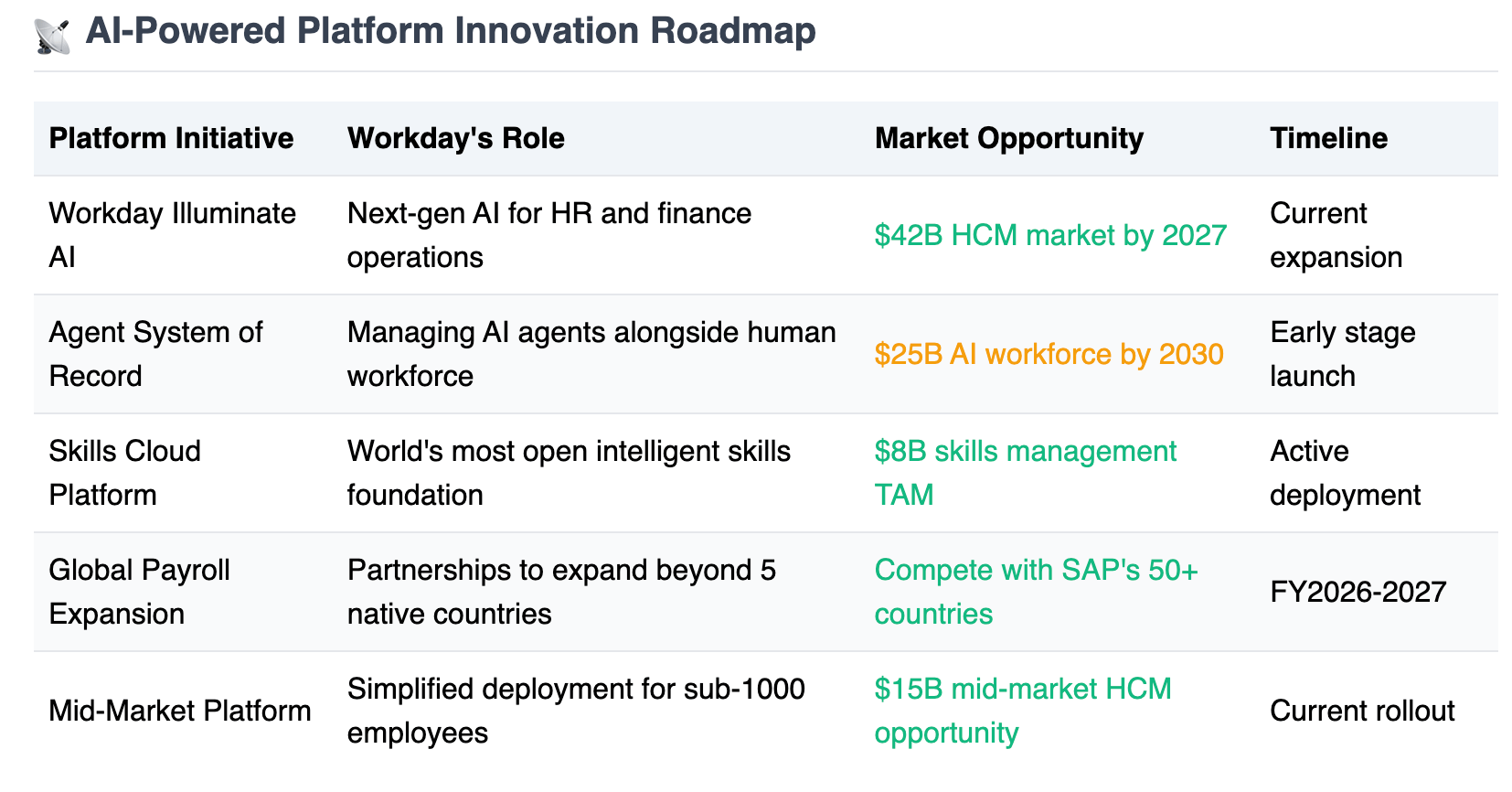
Task: Click the Next-gen AI for HR and finance cell
Action: tap(549, 235)
